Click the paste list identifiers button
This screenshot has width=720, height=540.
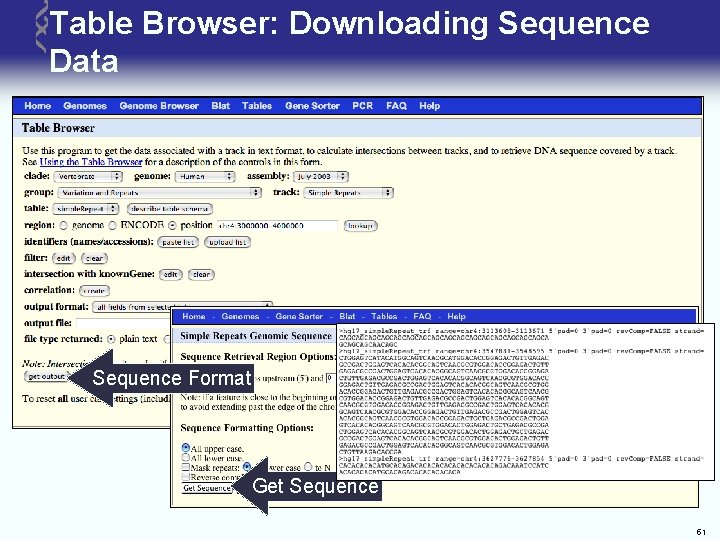point(178,242)
